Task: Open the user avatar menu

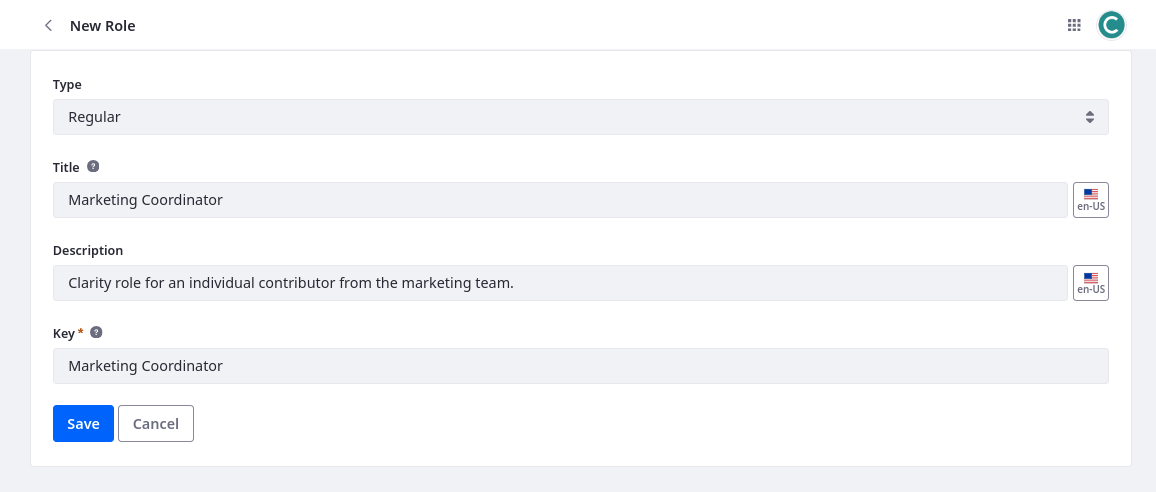Action: pos(1111,25)
